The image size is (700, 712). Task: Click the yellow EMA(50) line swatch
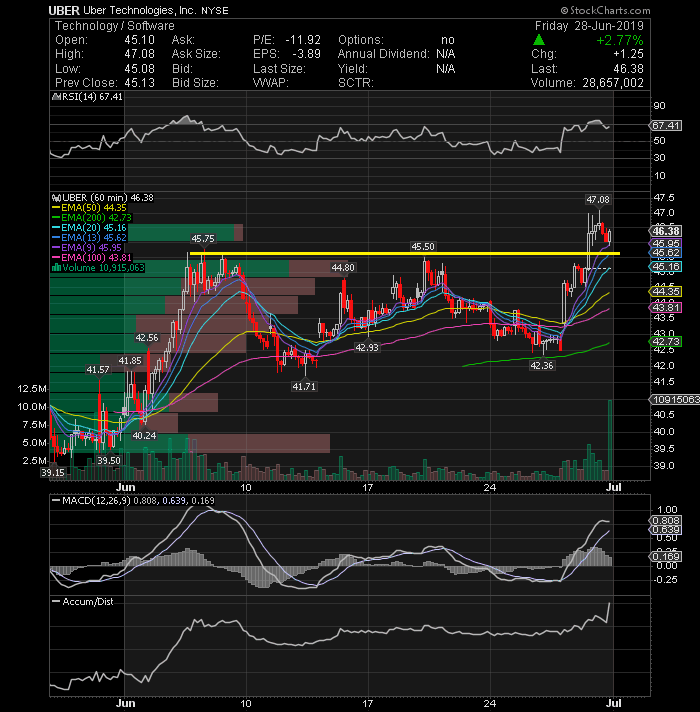click(x=56, y=208)
